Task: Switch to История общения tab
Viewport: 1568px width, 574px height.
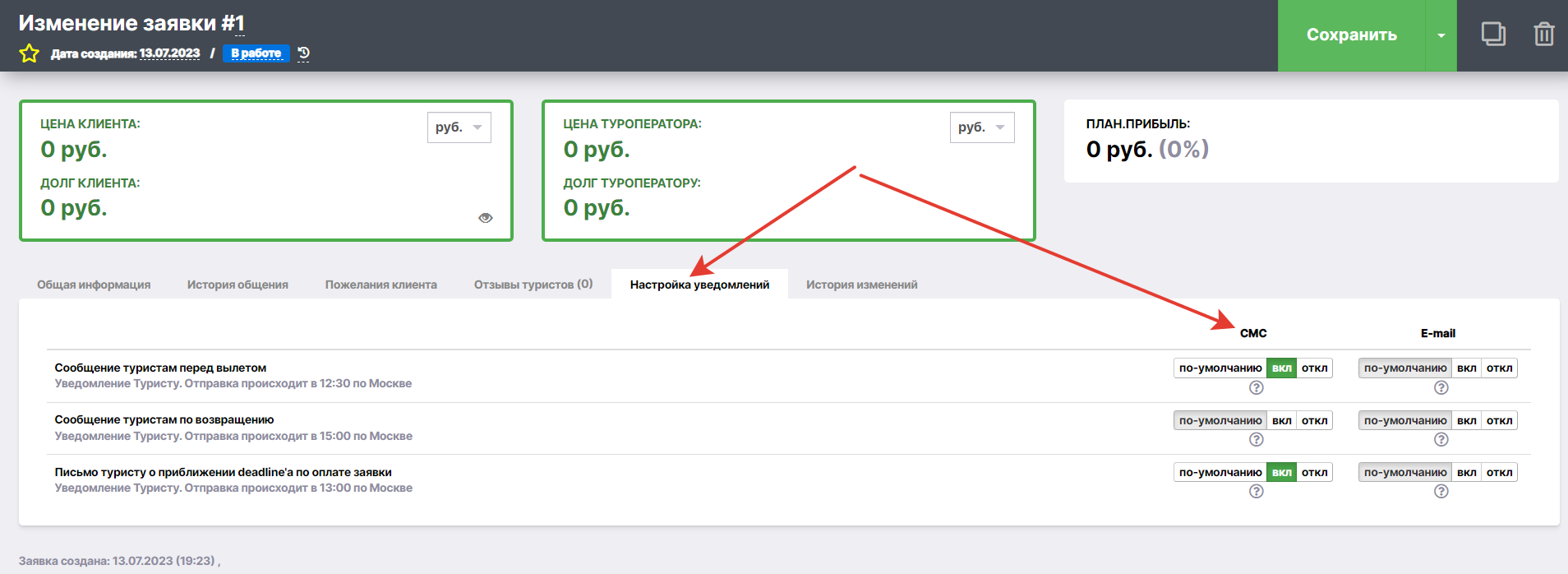Action: click(238, 285)
